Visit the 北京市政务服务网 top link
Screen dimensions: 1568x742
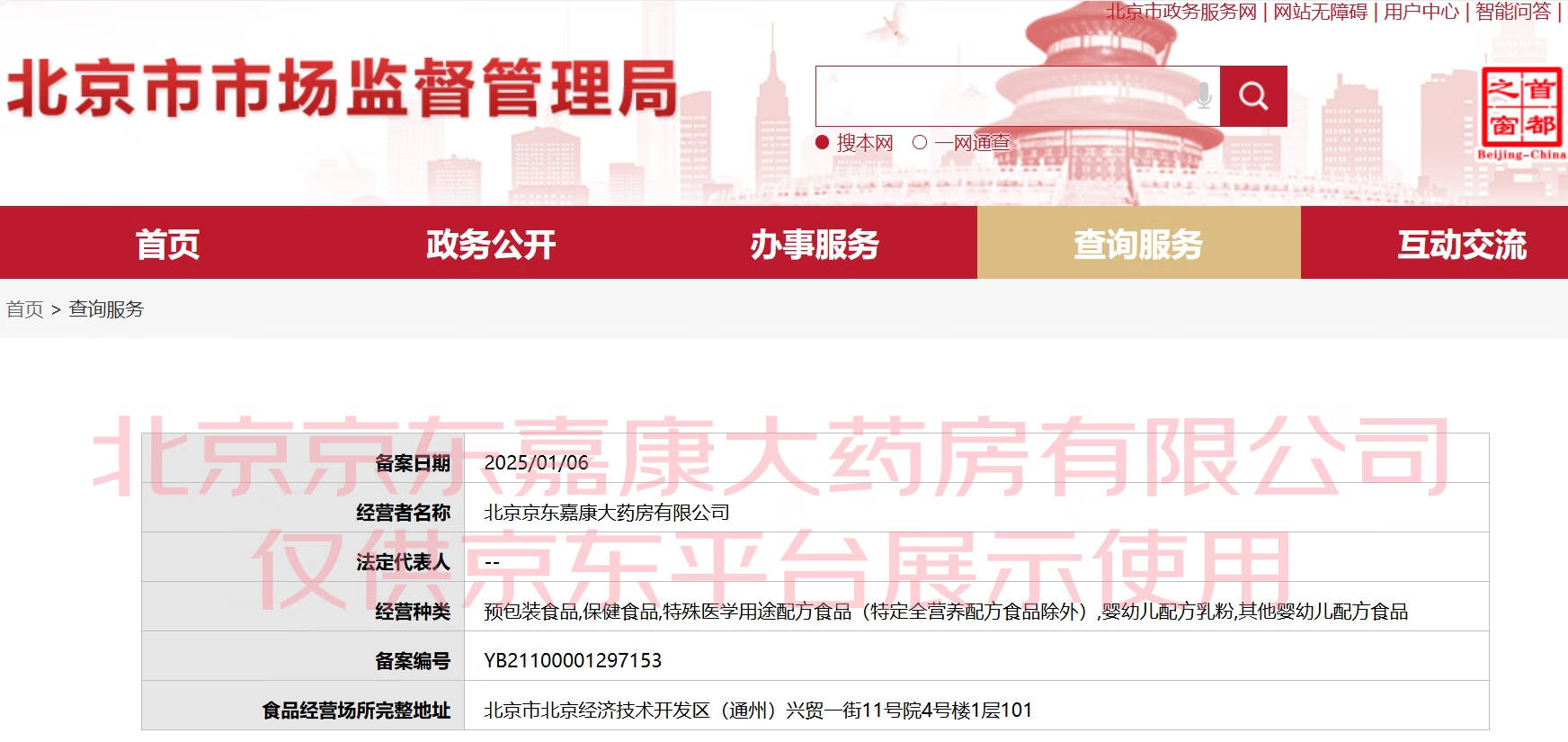[x=1181, y=12]
